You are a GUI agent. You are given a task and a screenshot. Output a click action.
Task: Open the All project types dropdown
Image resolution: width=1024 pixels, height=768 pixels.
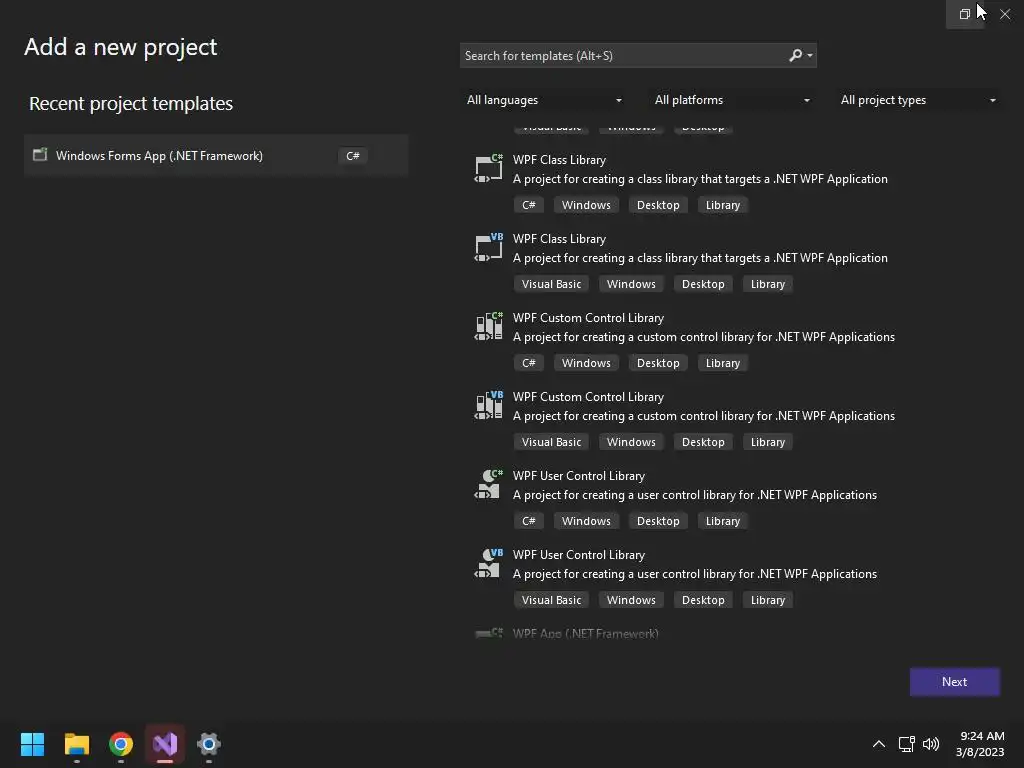tap(918, 100)
